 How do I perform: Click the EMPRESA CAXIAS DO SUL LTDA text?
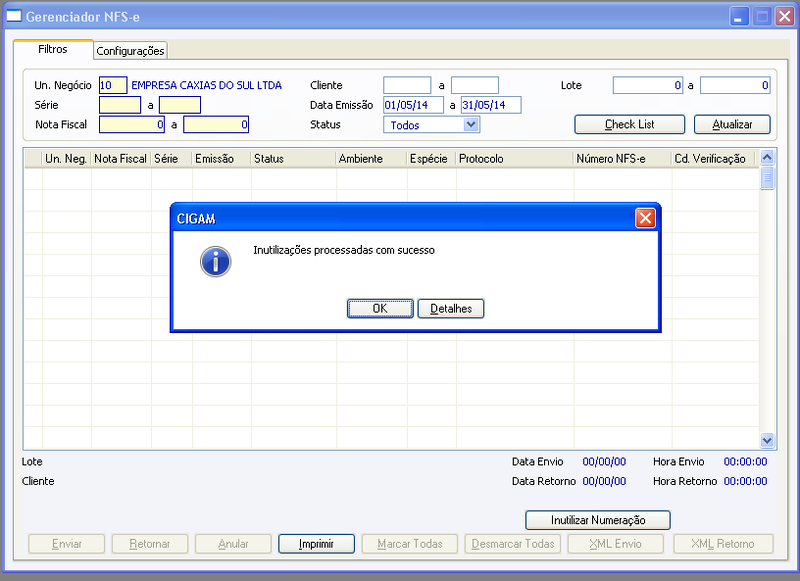pos(207,85)
